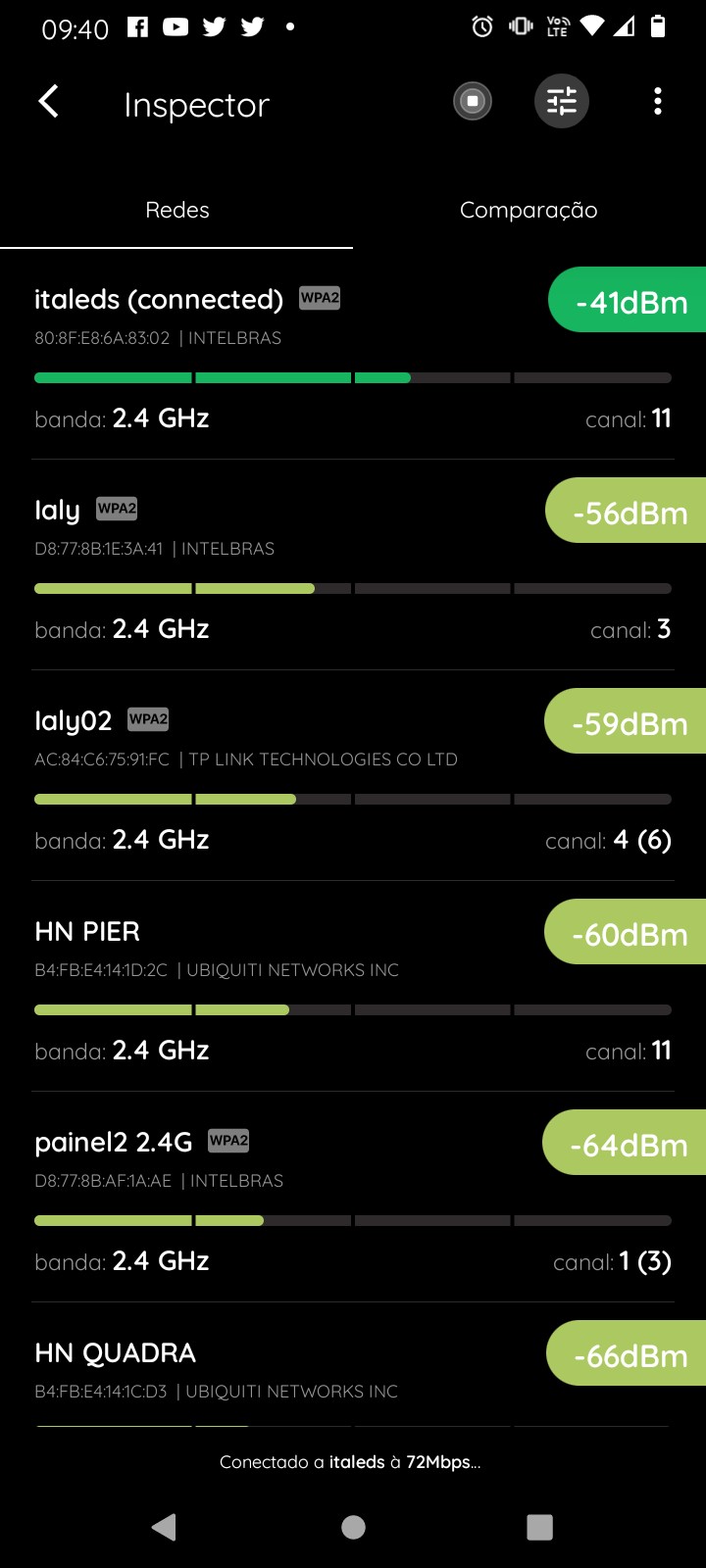This screenshot has height=1568, width=706.
Task: Open the filter settings sliders icon
Action: click(x=561, y=101)
